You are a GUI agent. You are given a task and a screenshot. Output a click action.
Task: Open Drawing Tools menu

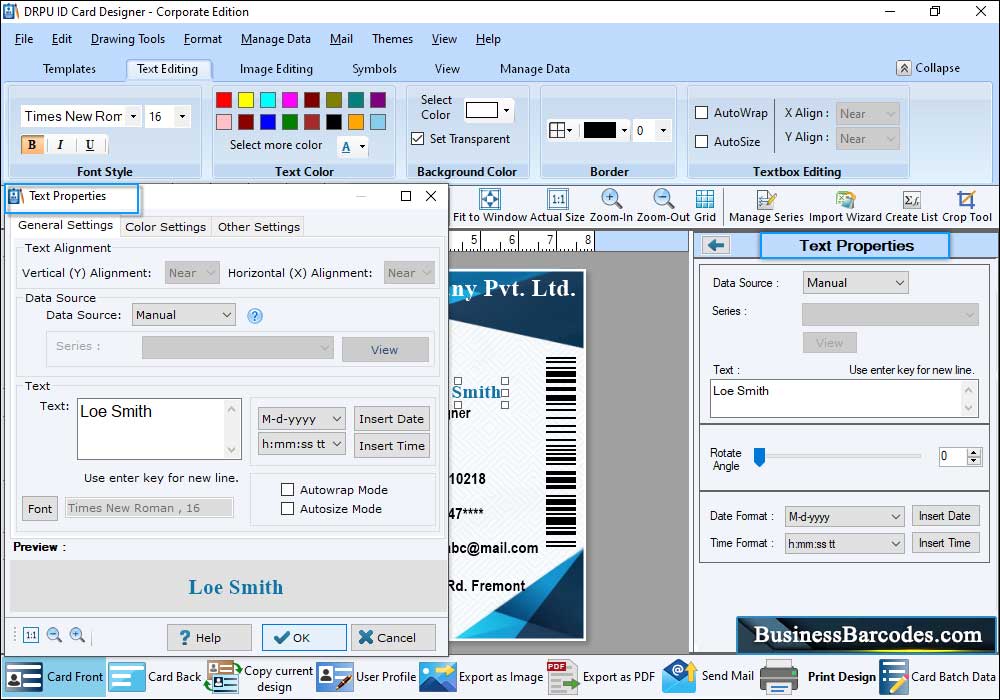coord(128,39)
